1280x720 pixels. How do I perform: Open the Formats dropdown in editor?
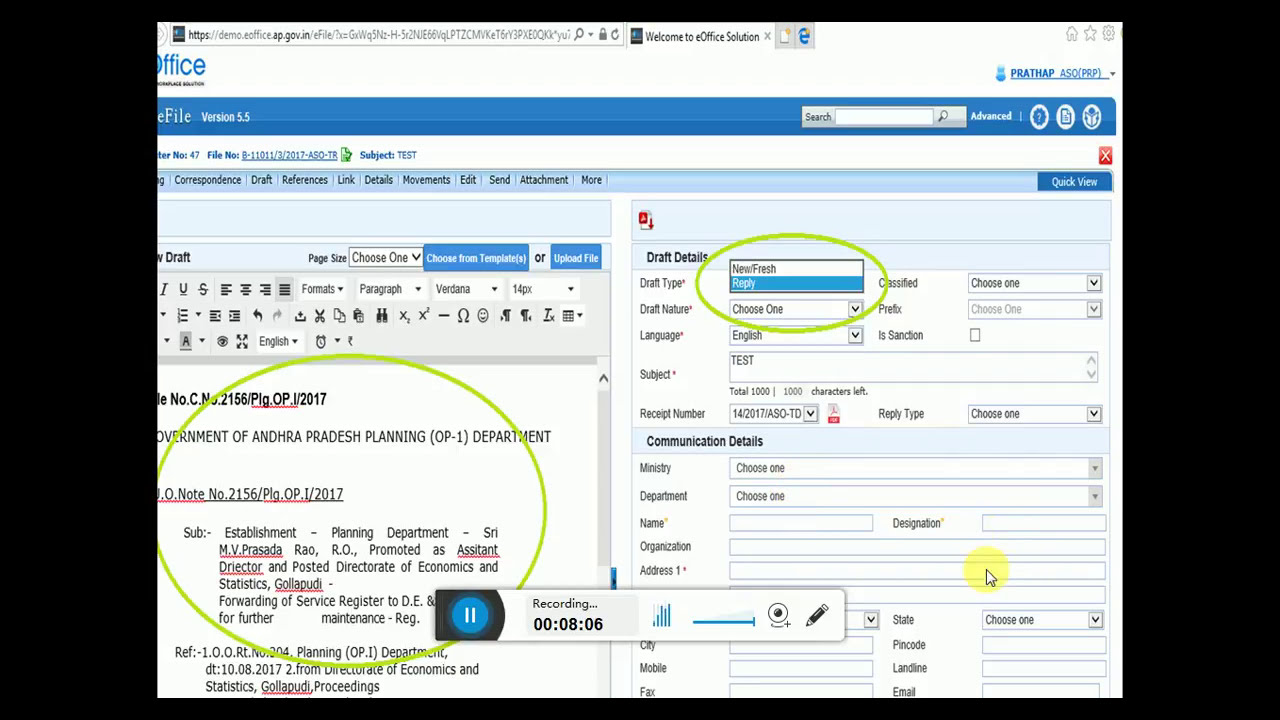322,289
